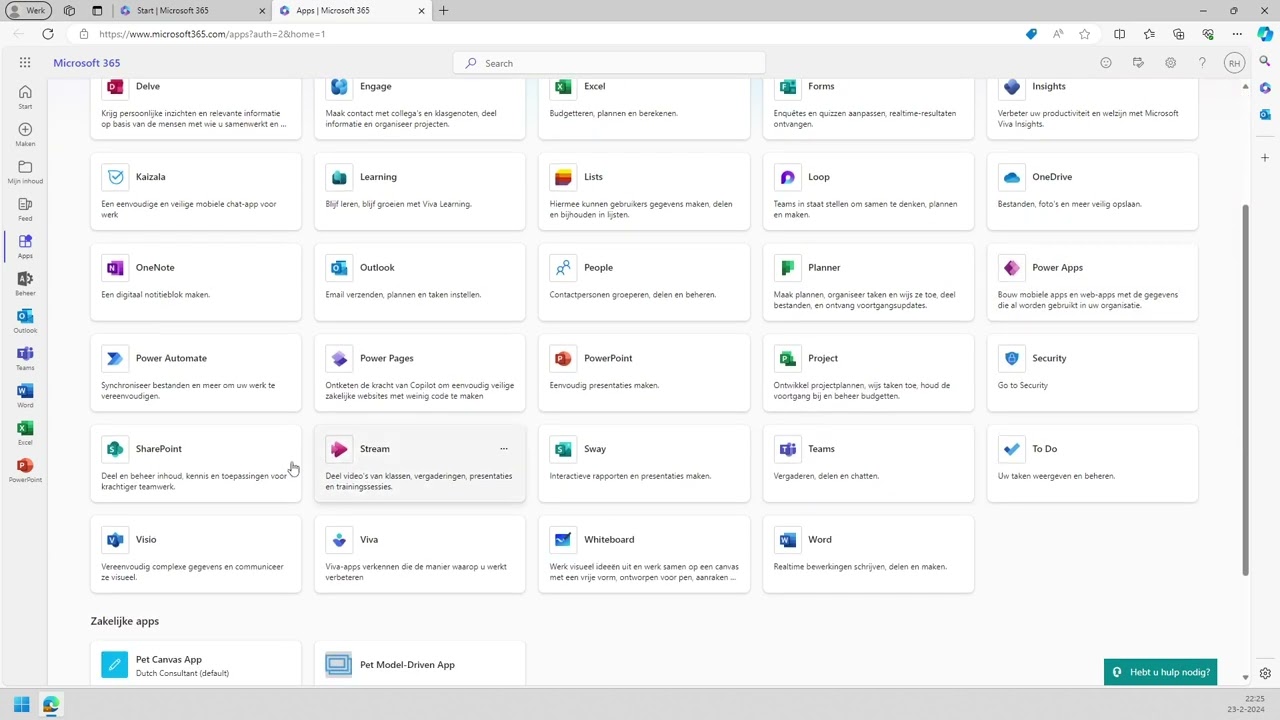1280x720 pixels.
Task: Open the To Do app icon
Action: [x=1012, y=449]
